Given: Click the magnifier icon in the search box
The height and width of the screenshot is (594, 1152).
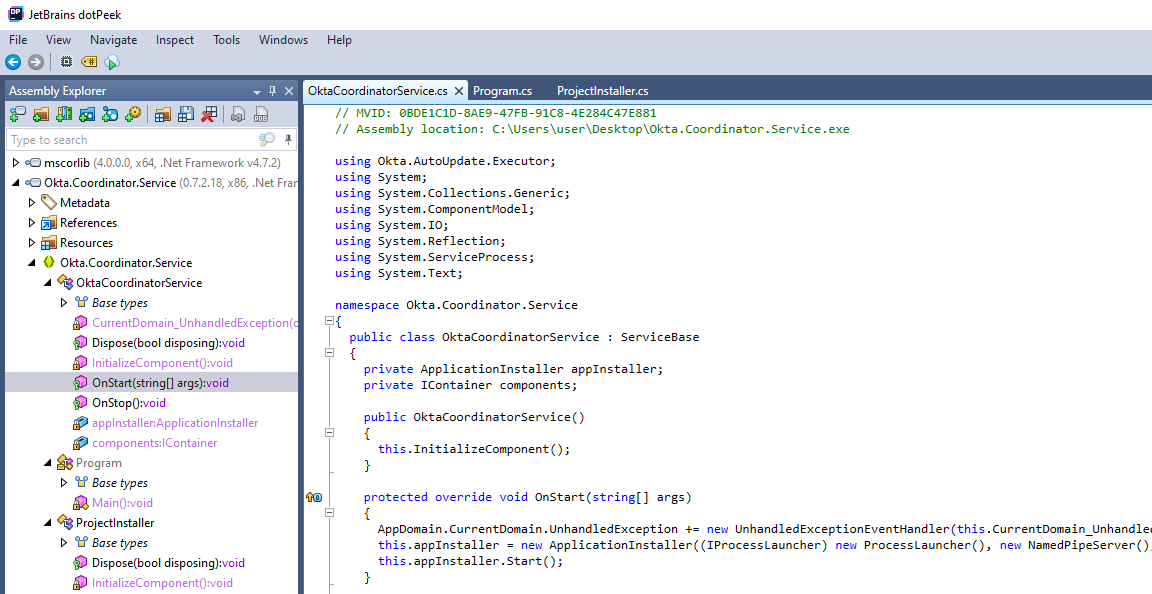Looking at the screenshot, I should [267, 140].
